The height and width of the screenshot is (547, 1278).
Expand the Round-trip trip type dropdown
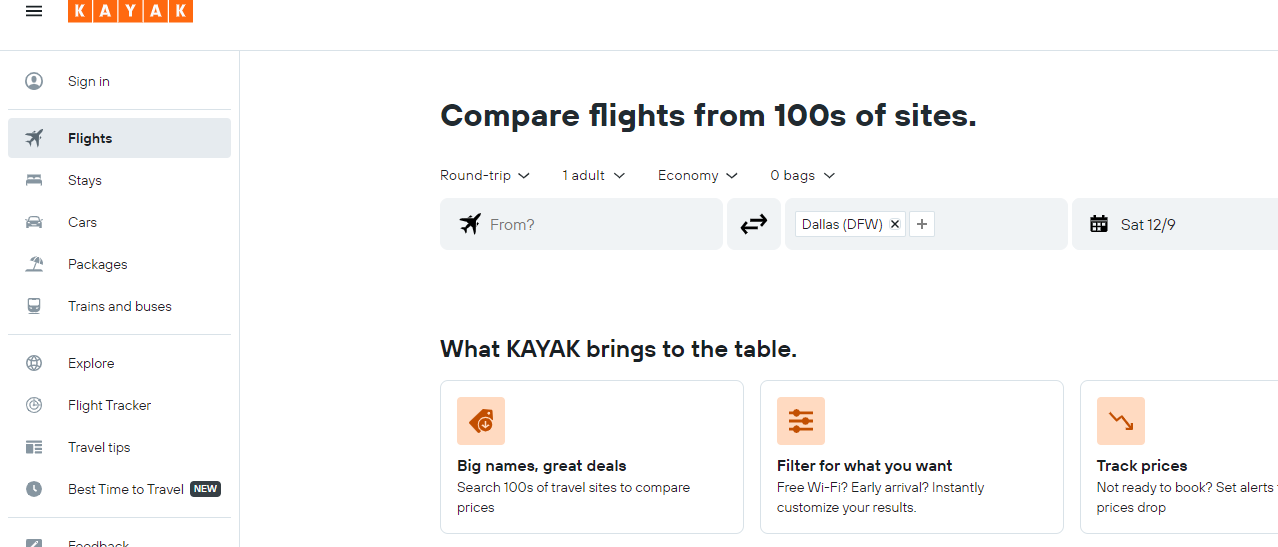tap(485, 175)
